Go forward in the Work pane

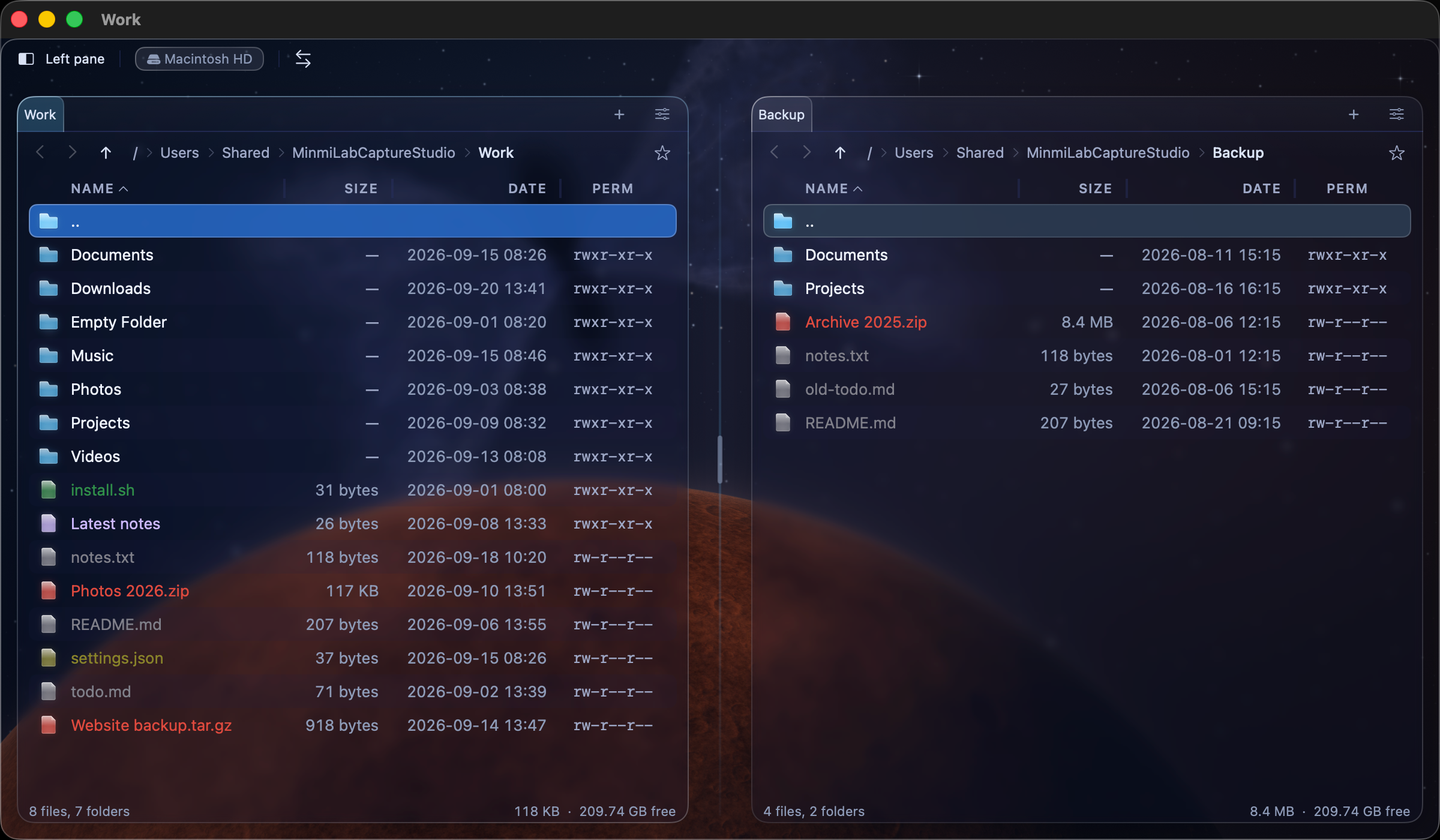(73, 152)
